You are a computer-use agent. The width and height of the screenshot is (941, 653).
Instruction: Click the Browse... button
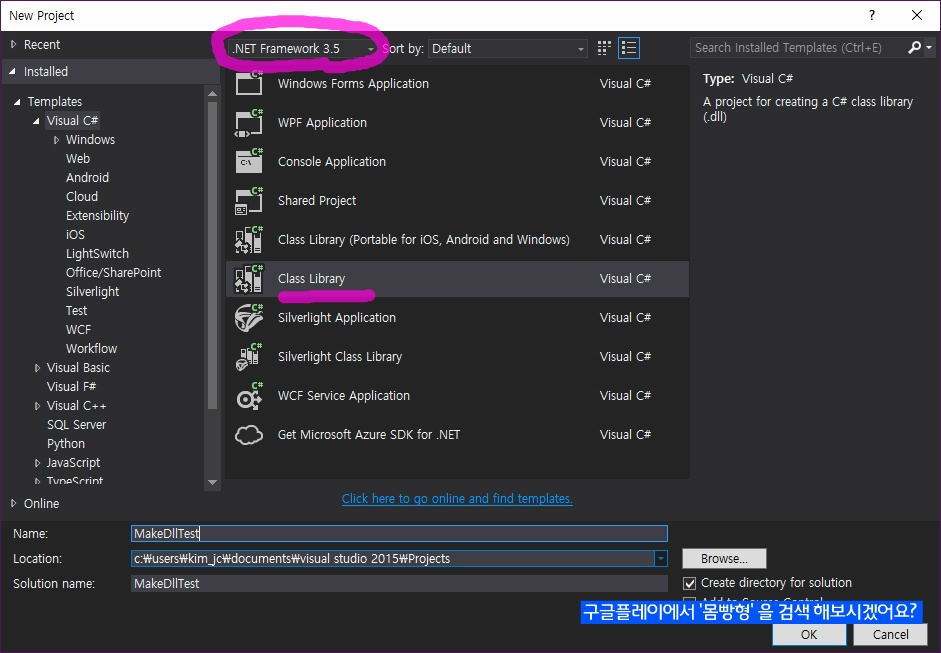click(724, 559)
